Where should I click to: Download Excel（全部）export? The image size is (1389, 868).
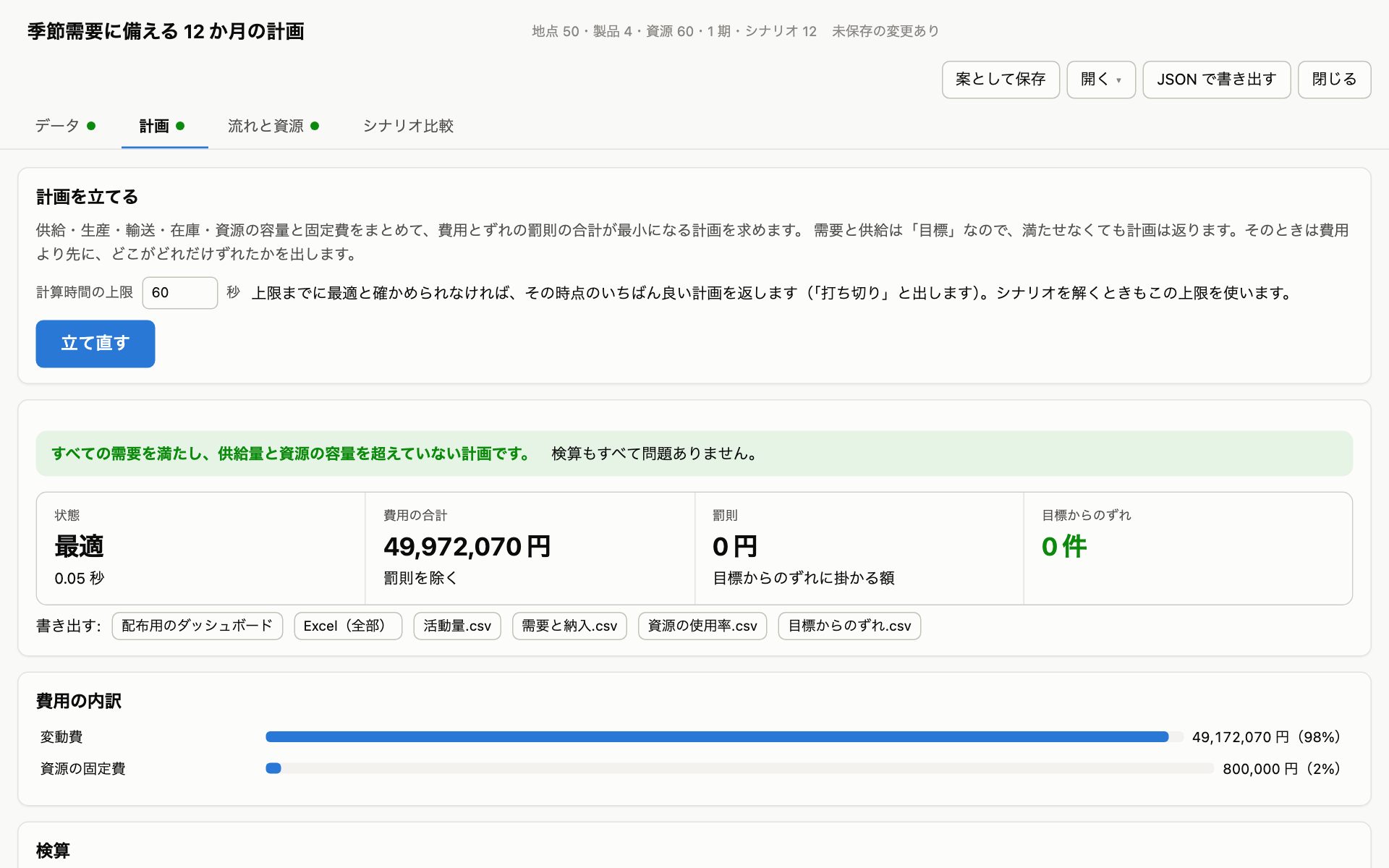[348, 626]
